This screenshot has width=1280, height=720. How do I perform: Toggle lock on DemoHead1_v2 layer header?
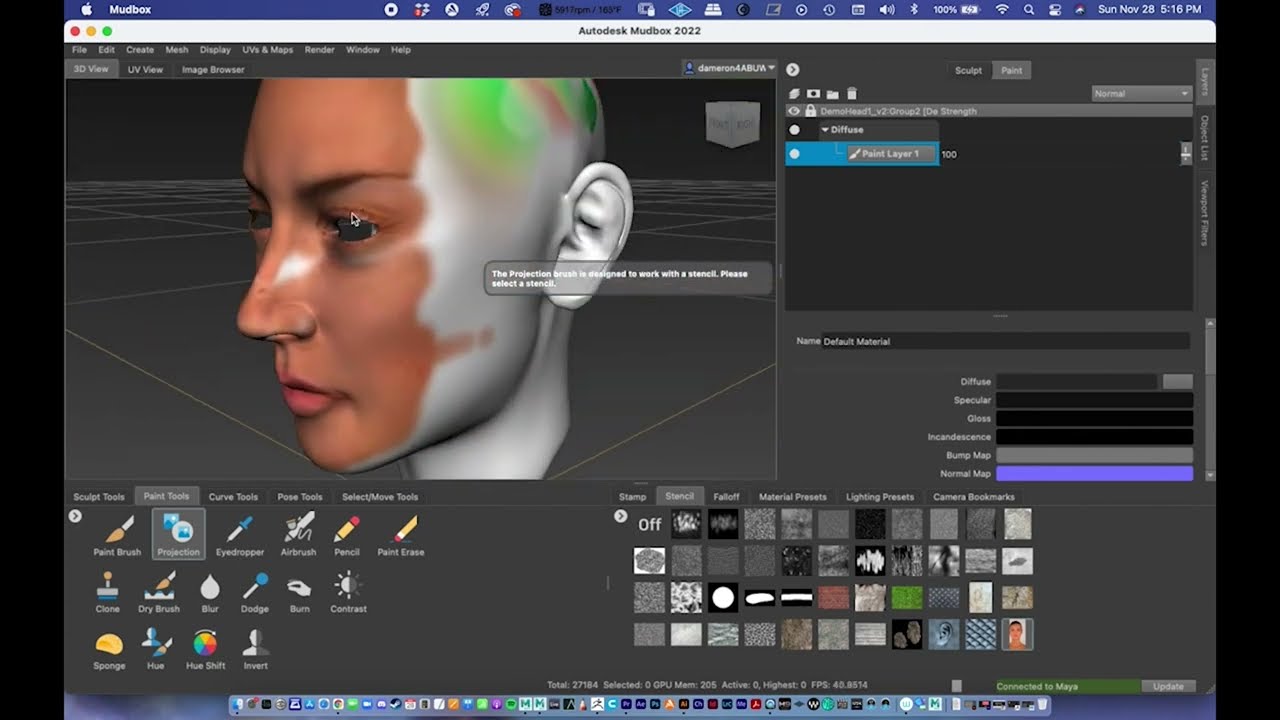(810, 111)
